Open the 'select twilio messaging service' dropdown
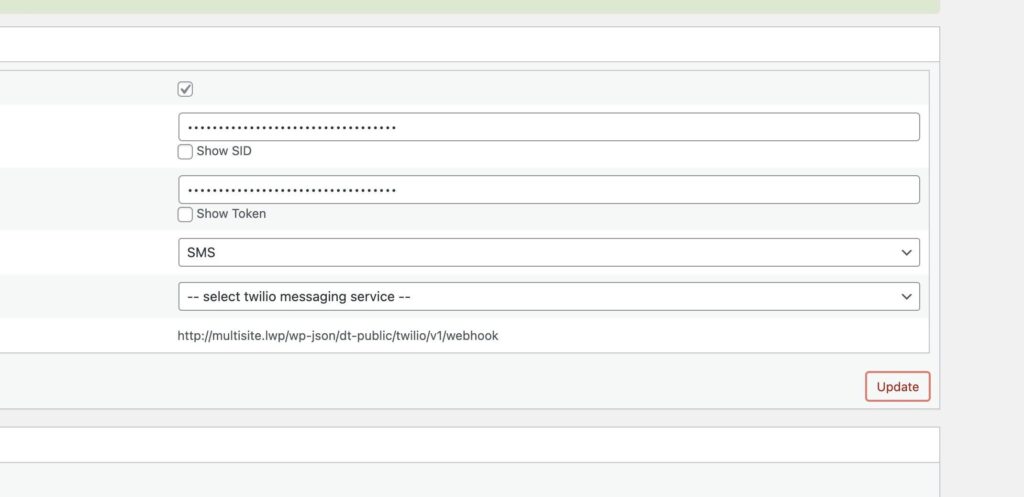 [548, 297]
